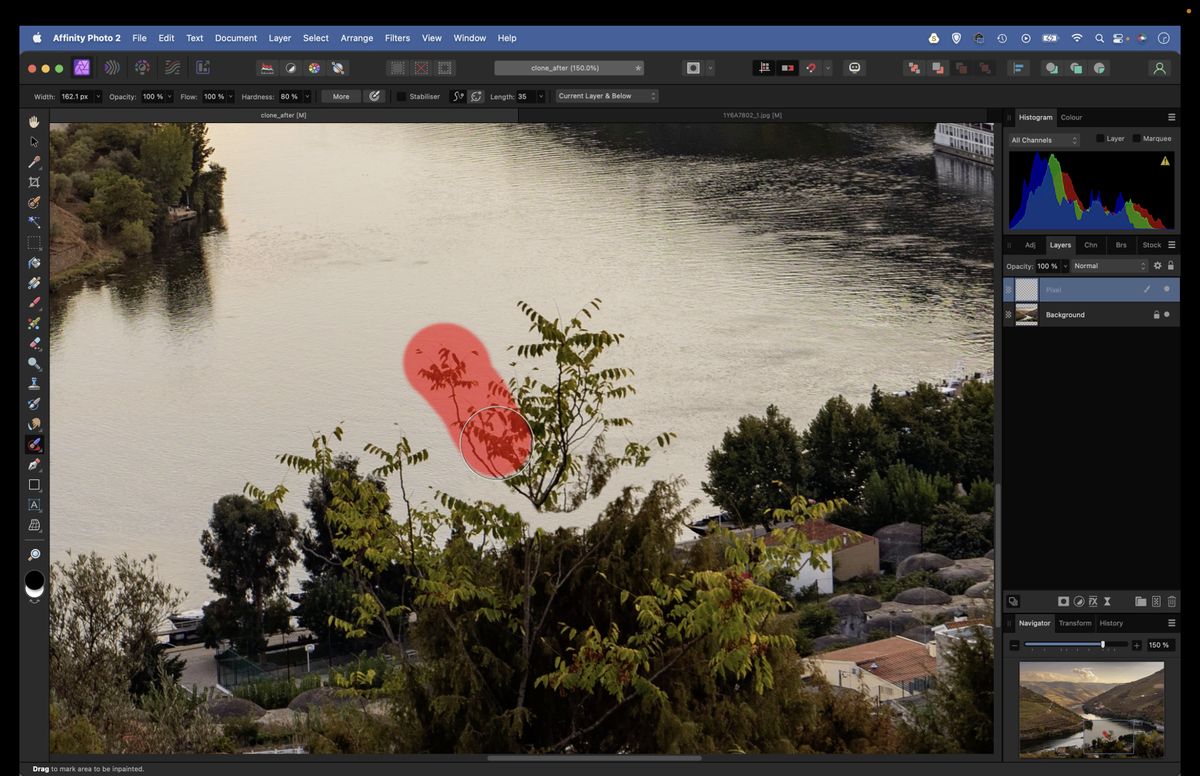Delete layer via the trash icon
This screenshot has height=776, width=1200.
(1170, 601)
